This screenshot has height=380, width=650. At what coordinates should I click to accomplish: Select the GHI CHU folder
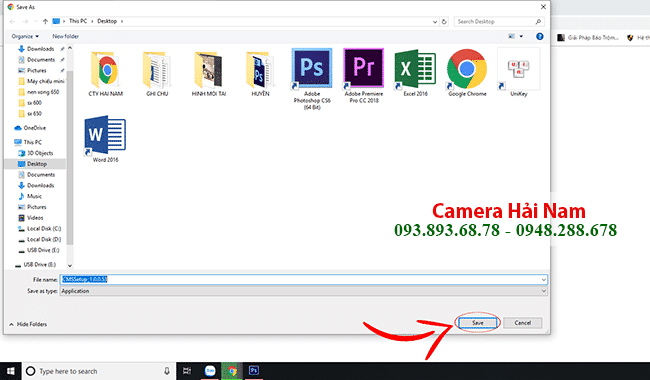(157, 74)
